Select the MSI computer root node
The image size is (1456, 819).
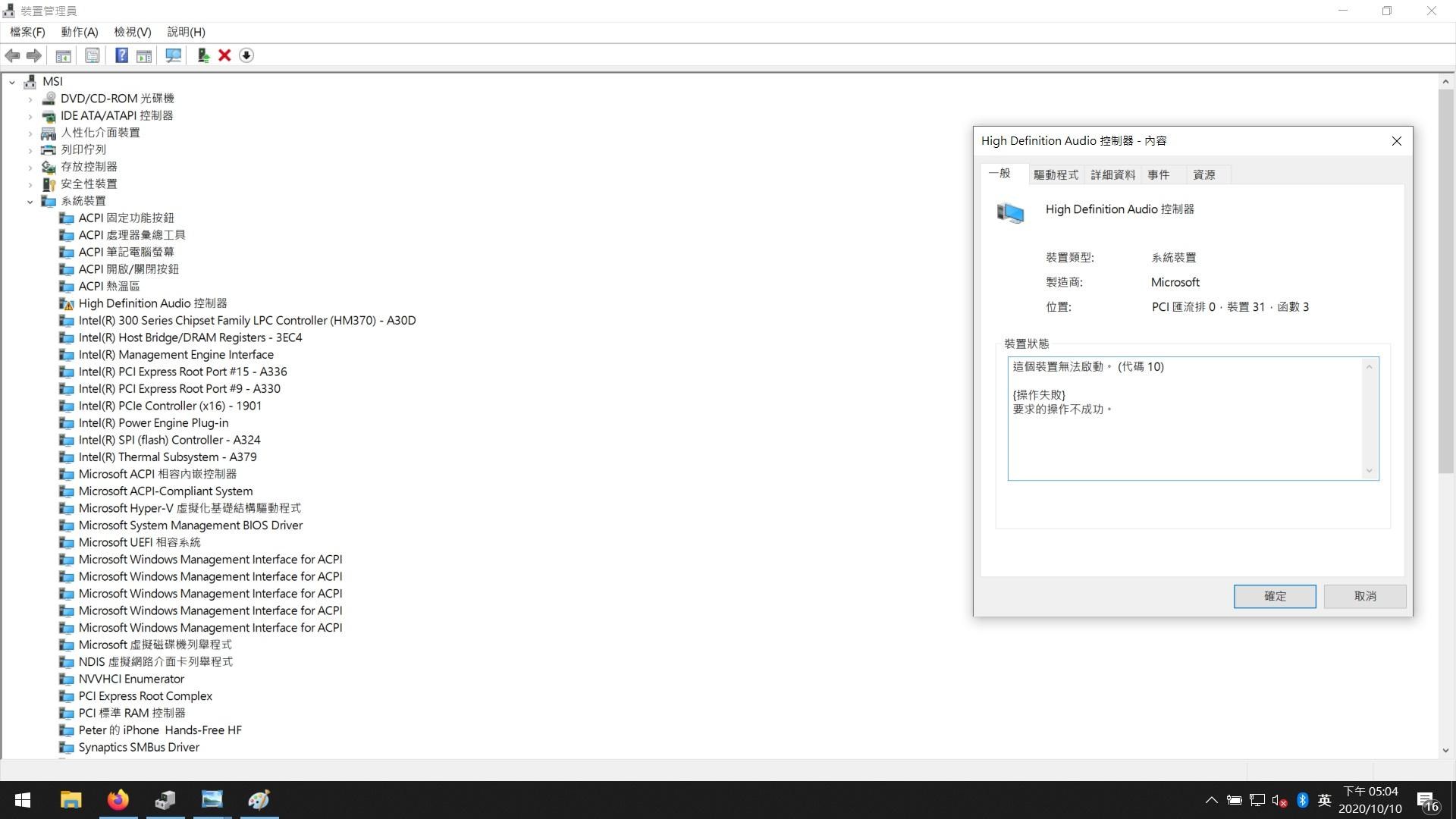(52, 81)
